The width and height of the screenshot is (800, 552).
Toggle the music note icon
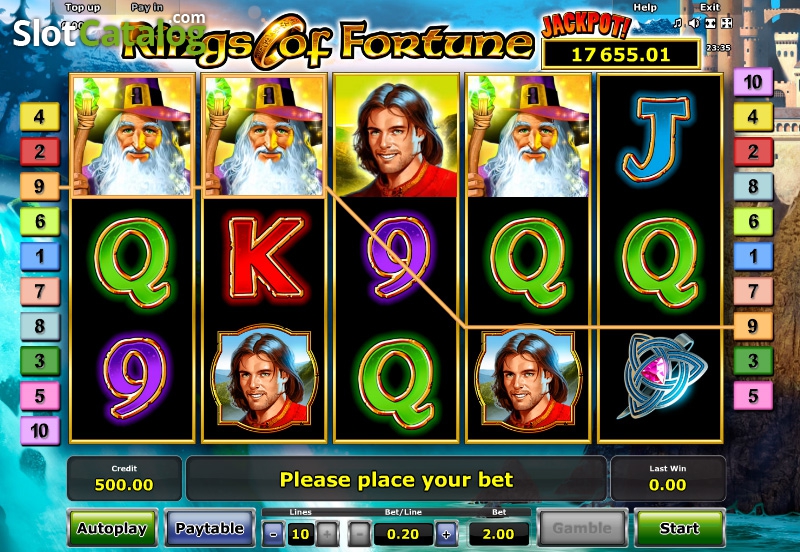[678, 23]
